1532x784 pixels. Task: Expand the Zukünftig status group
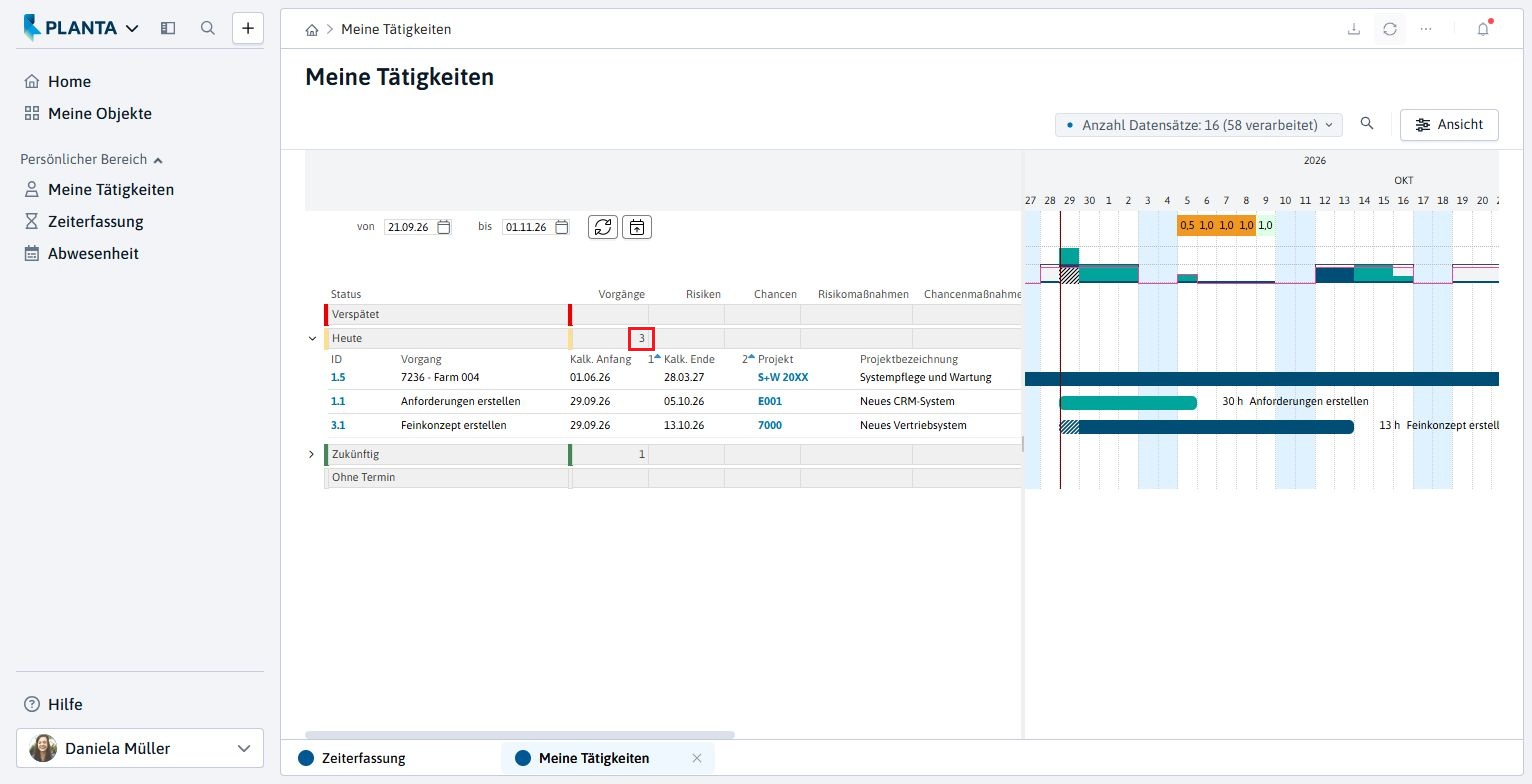pyautogui.click(x=312, y=455)
